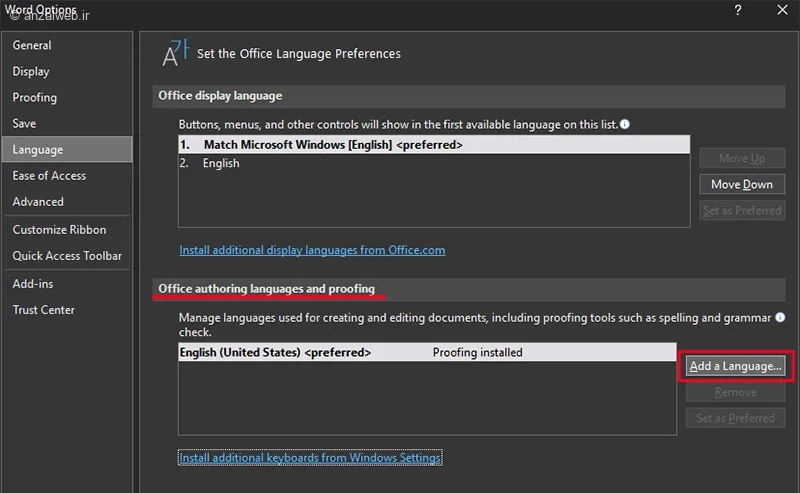Open the General options category
Screen dimensions: 800x493
tap(32, 45)
